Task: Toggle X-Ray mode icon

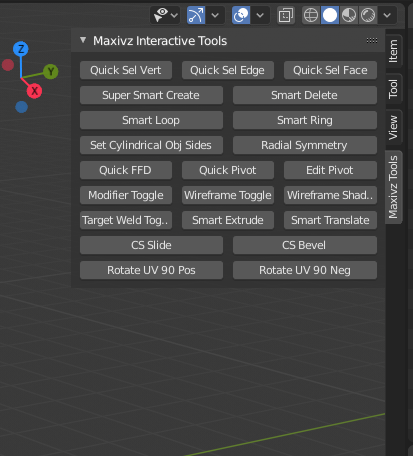Action: coord(286,15)
